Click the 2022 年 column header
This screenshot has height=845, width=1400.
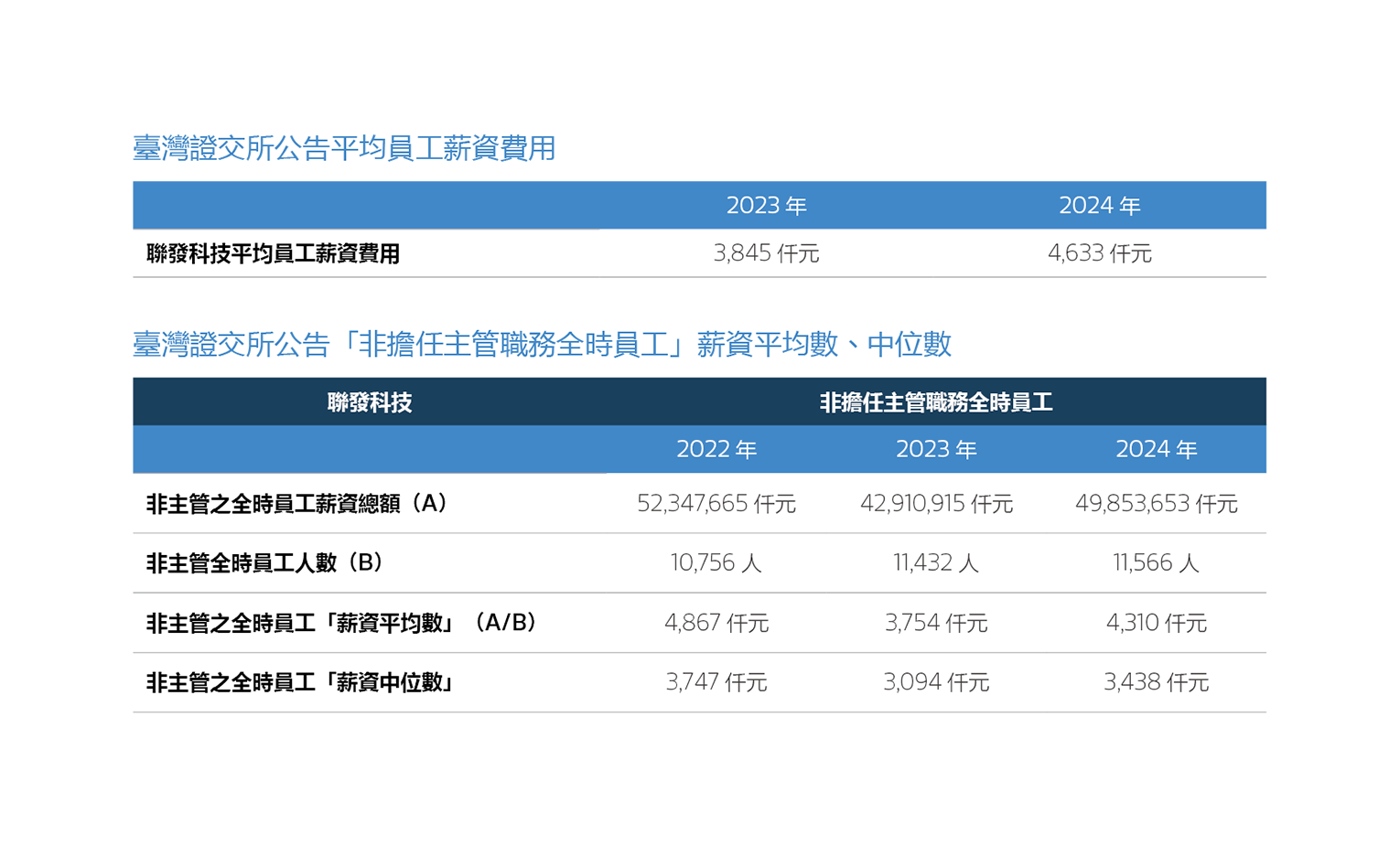(x=716, y=450)
